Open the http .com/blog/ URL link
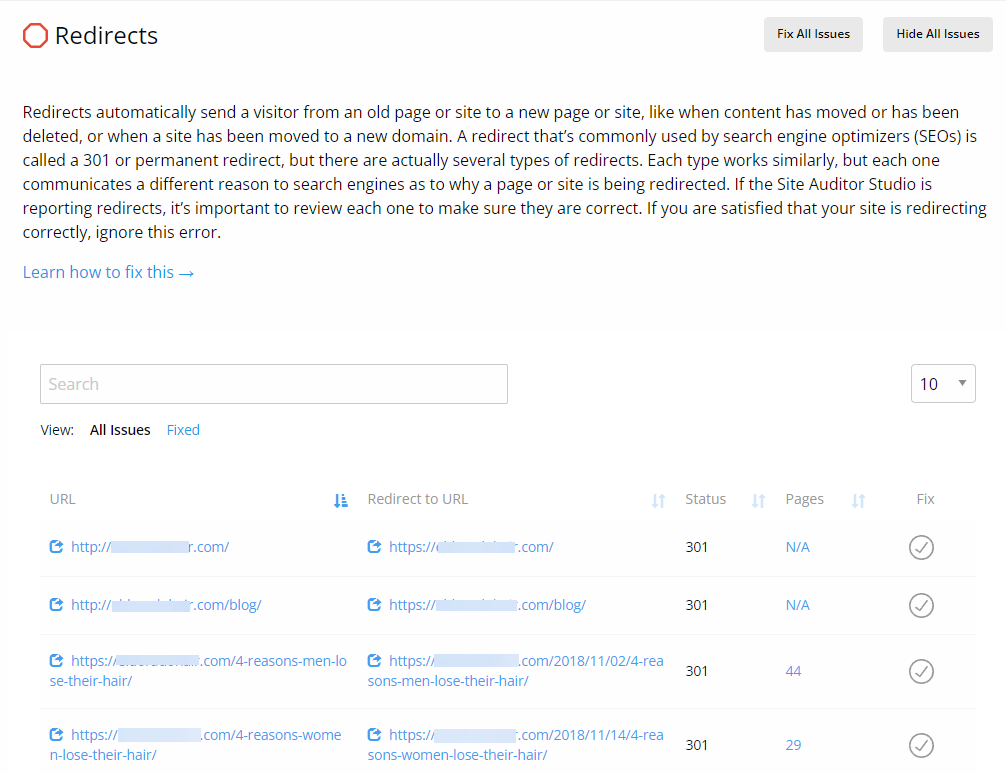Image resolution: width=1006 pixels, height=774 pixels. (166, 605)
